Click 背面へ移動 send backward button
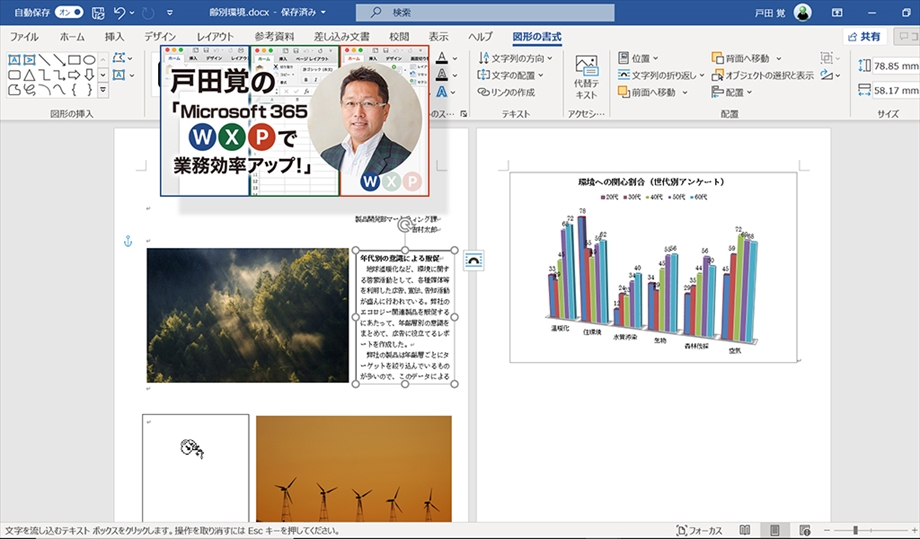The width and height of the screenshot is (920, 539). pyautogui.click(x=741, y=58)
